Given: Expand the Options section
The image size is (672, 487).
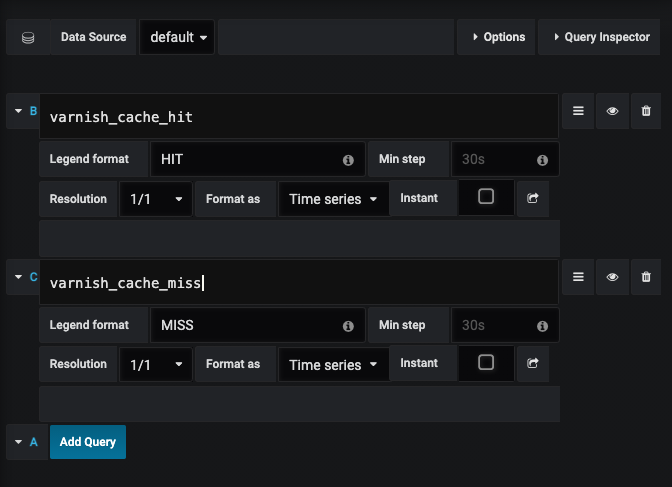Looking at the screenshot, I should [496, 37].
